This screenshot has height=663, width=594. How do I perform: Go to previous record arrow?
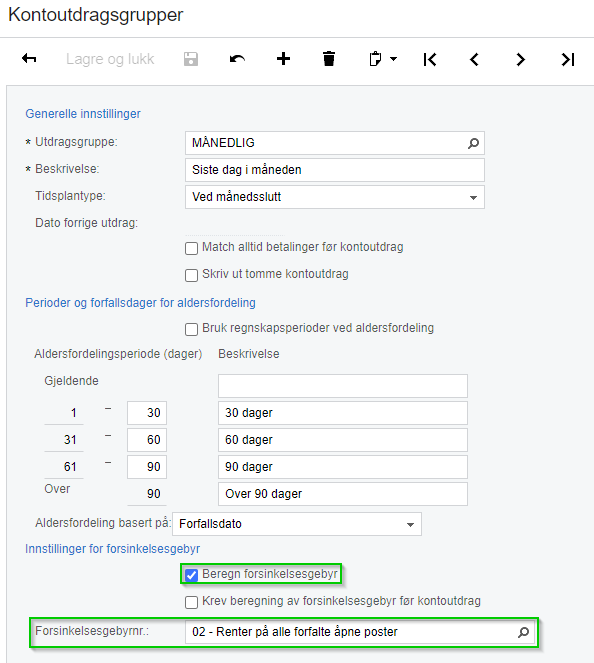coord(474,59)
